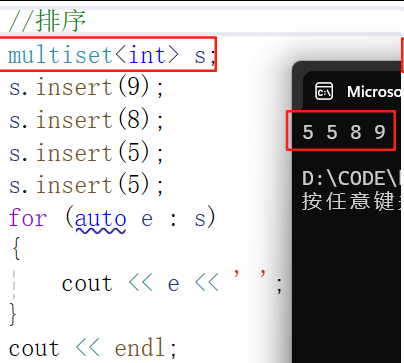Image resolution: width=404 pixels, height=363 pixels.
Task: Click the opening brace after the for line
Action: 16,248
